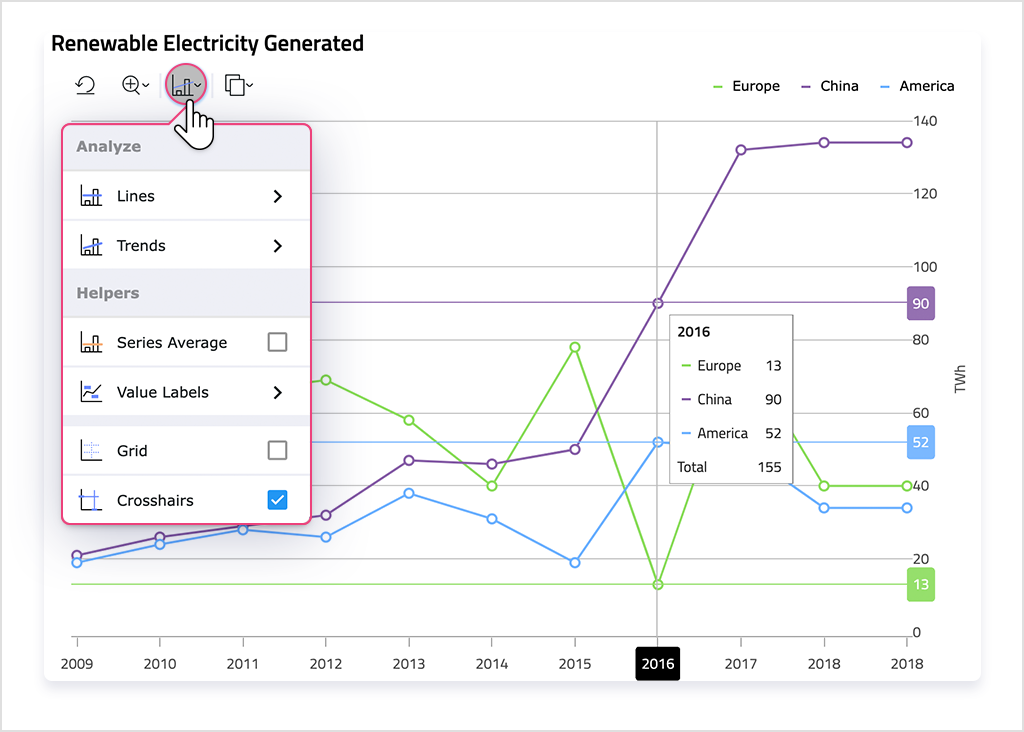Click the reset/undo chart icon
Screen dimensions: 1024x732
point(86,85)
